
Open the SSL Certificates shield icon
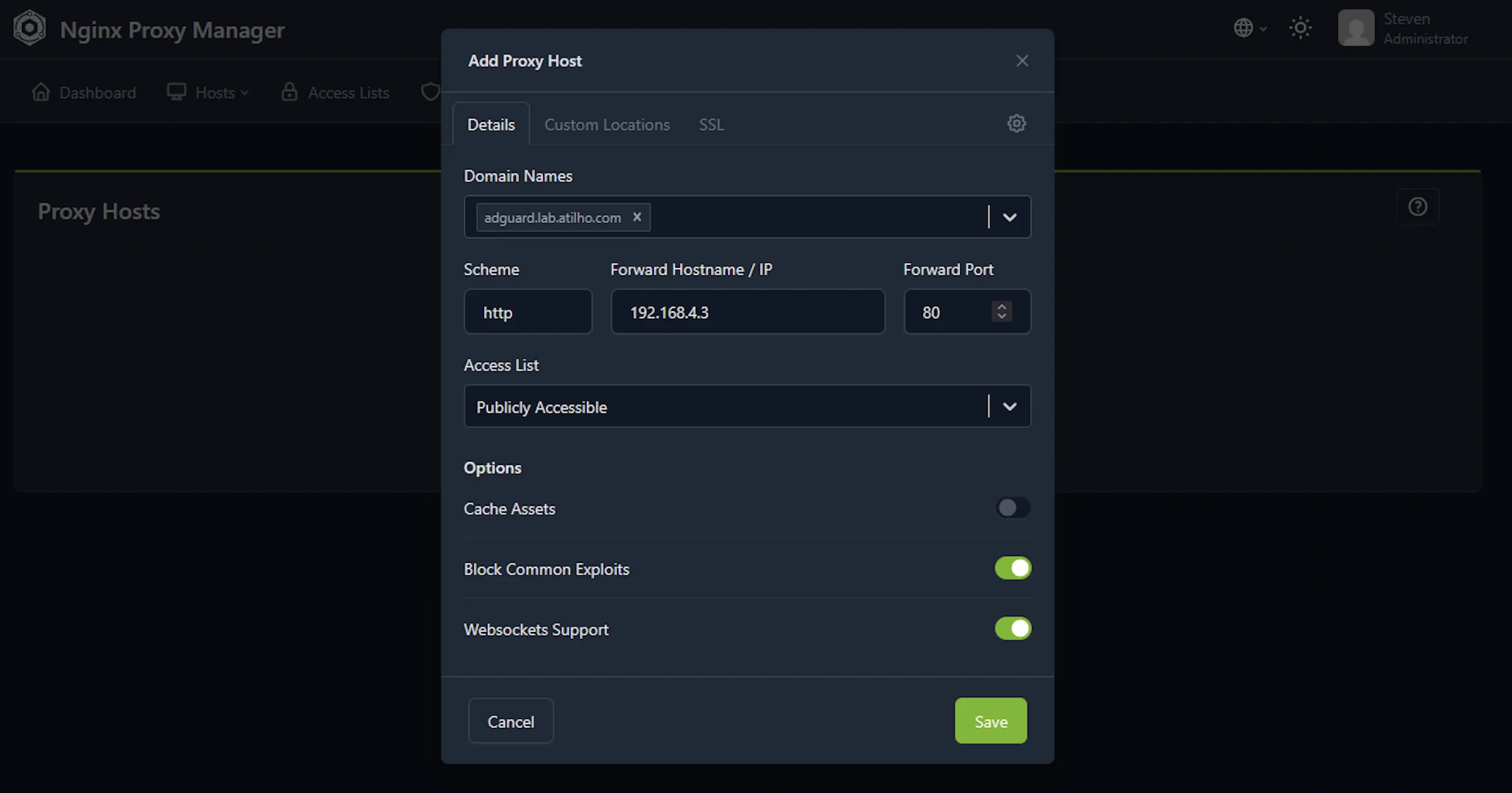pos(430,91)
